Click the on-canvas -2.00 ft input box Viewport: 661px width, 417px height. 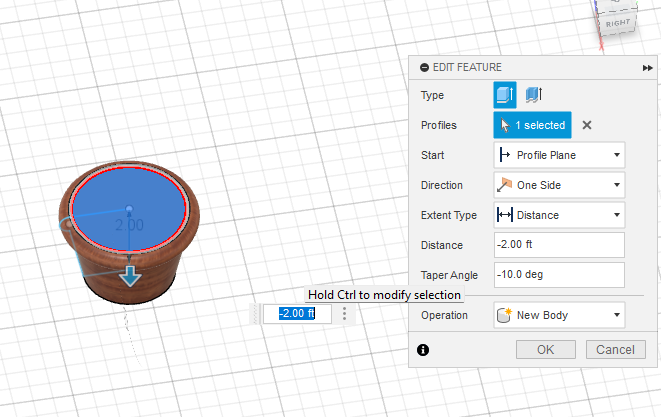click(297, 314)
